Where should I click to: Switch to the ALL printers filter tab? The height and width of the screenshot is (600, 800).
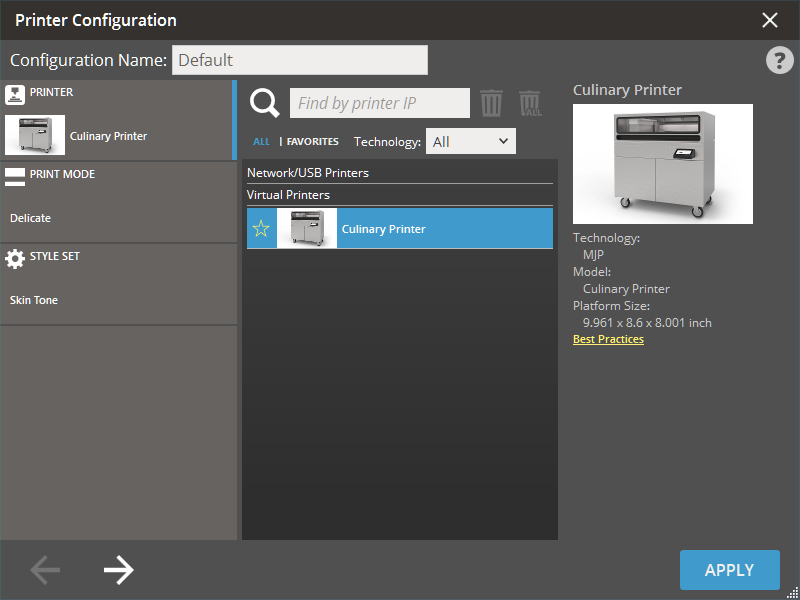coord(261,142)
